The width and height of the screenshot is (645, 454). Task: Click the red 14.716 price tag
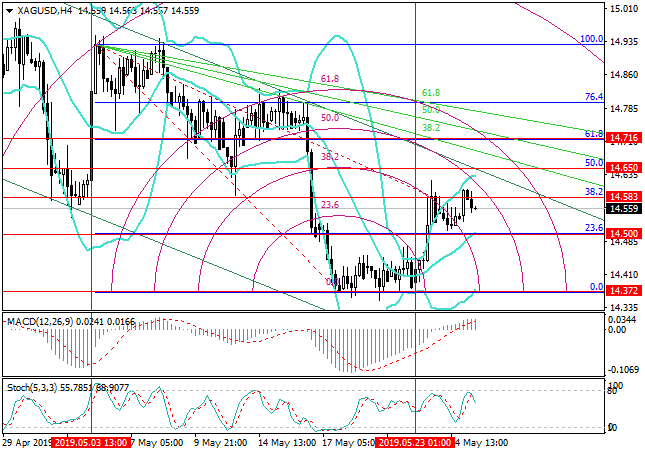(624, 138)
